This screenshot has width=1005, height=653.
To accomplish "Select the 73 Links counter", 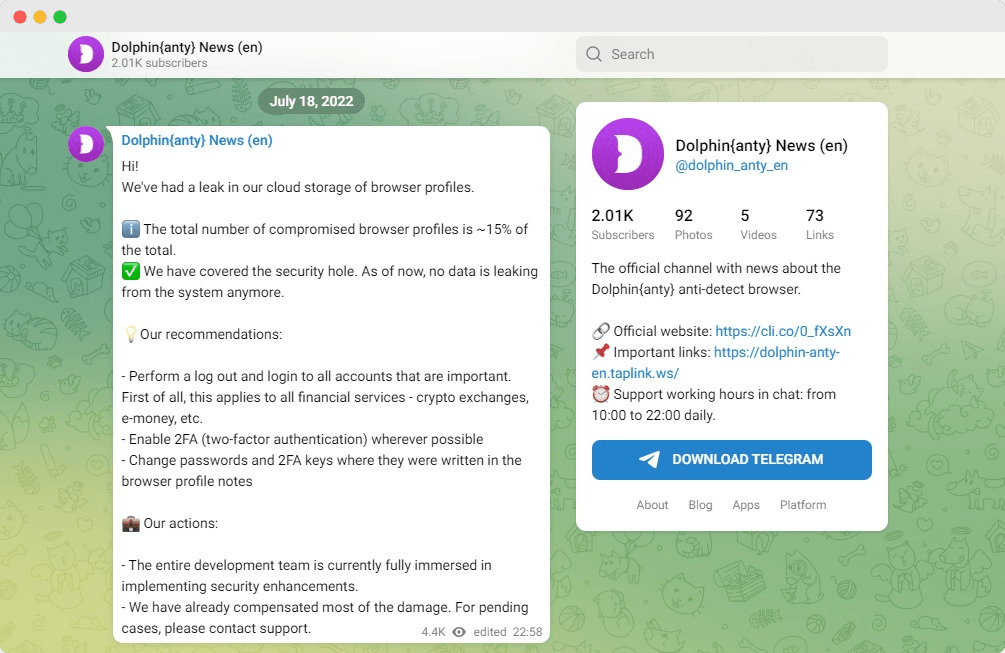I will [820, 224].
